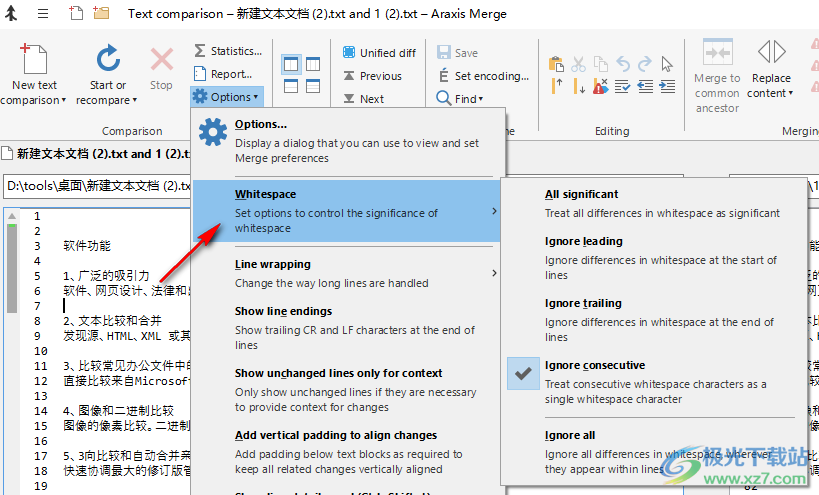Choose Ignore all whitespace option
Viewport: 819px width, 495px height.
click(653, 452)
